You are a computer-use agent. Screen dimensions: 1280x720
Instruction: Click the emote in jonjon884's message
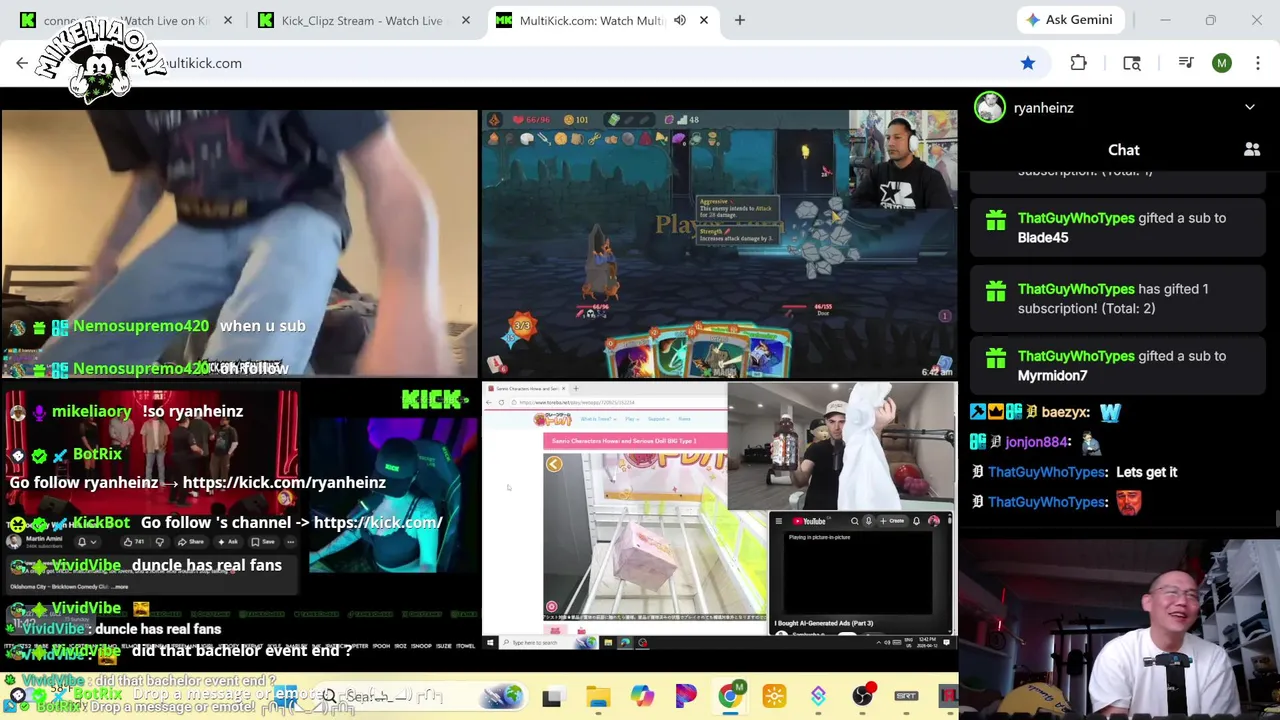(x=1091, y=442)
